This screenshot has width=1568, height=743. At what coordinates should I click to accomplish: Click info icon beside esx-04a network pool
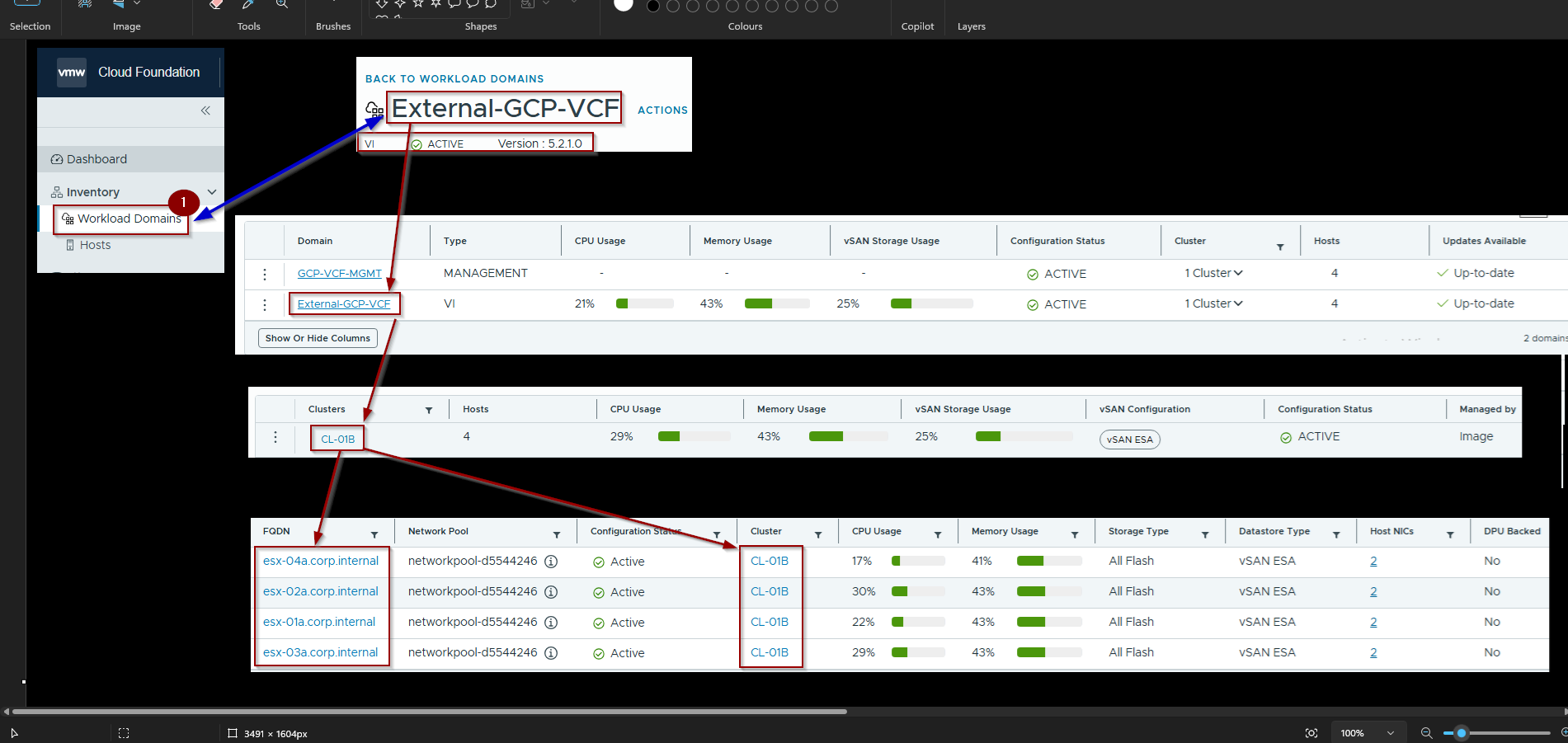point(551,562)
